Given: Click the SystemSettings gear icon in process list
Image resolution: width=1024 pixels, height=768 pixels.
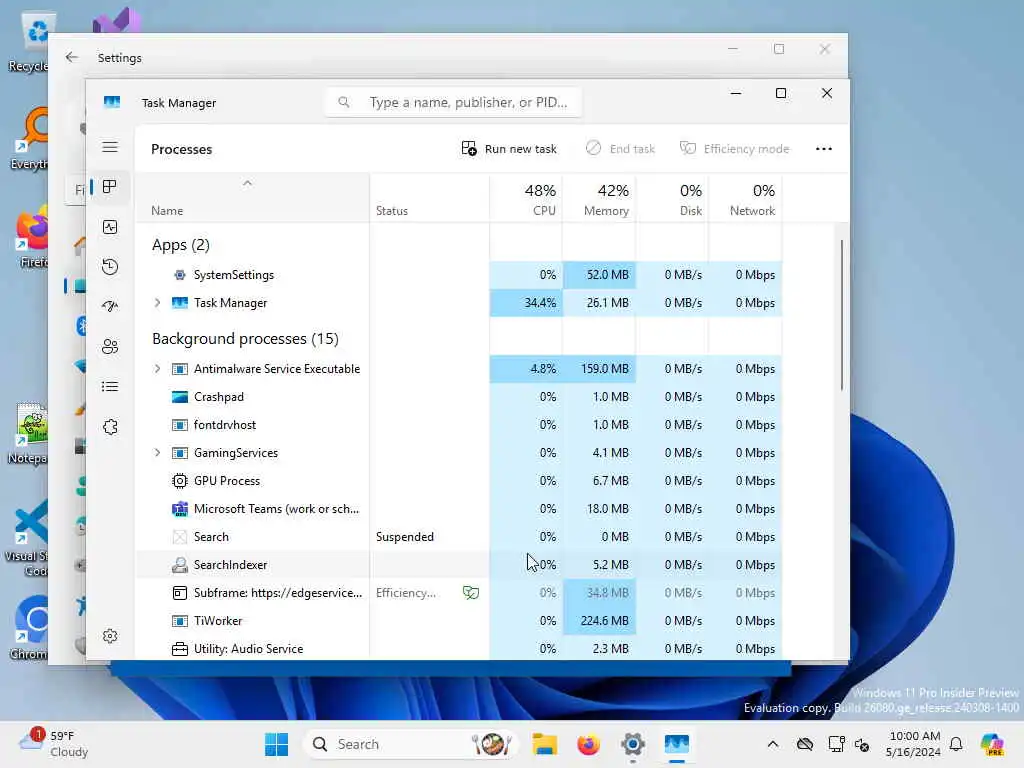Looking at the screenshot, I should (180, 275).
